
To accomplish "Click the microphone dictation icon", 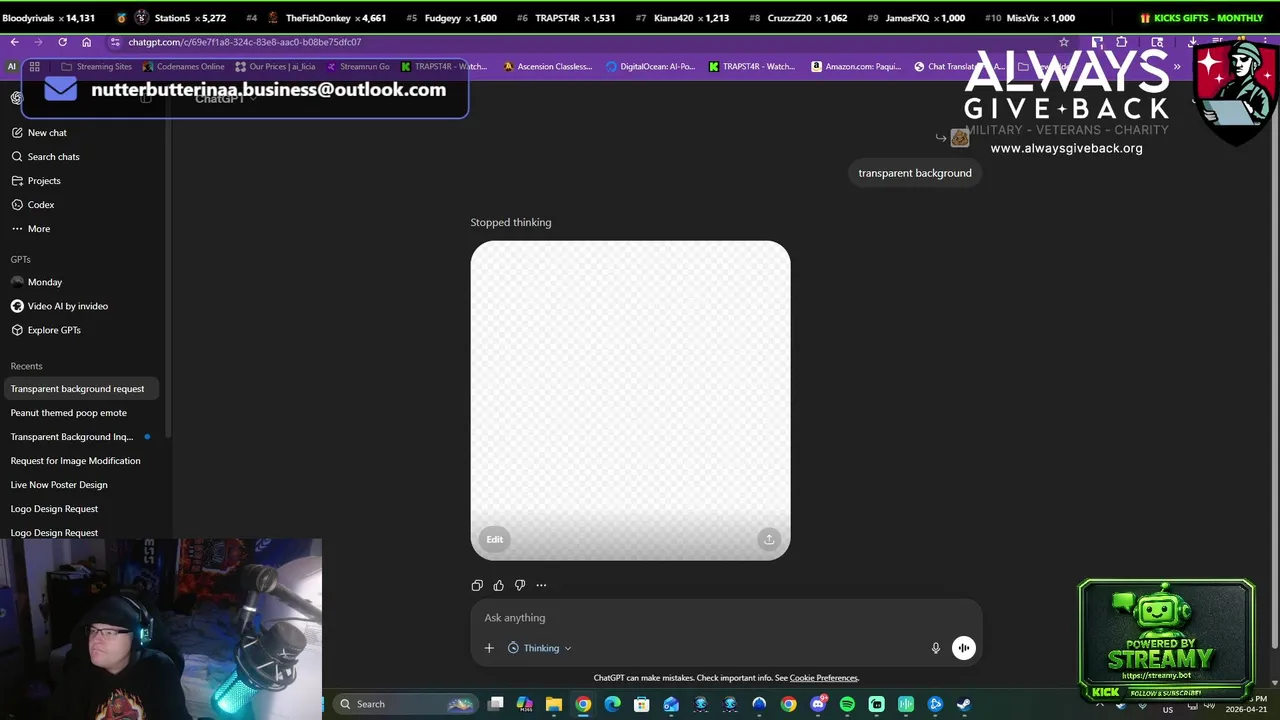I will (x=936, y=648).
